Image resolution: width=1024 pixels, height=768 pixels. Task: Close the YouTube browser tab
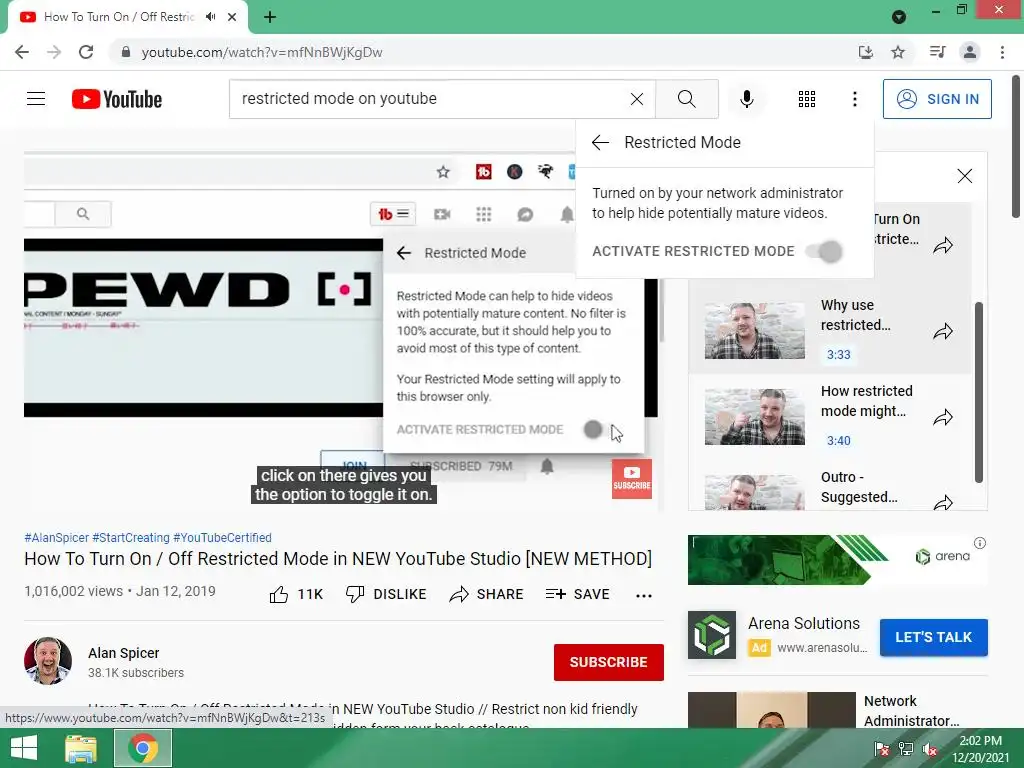click(232, 17)
